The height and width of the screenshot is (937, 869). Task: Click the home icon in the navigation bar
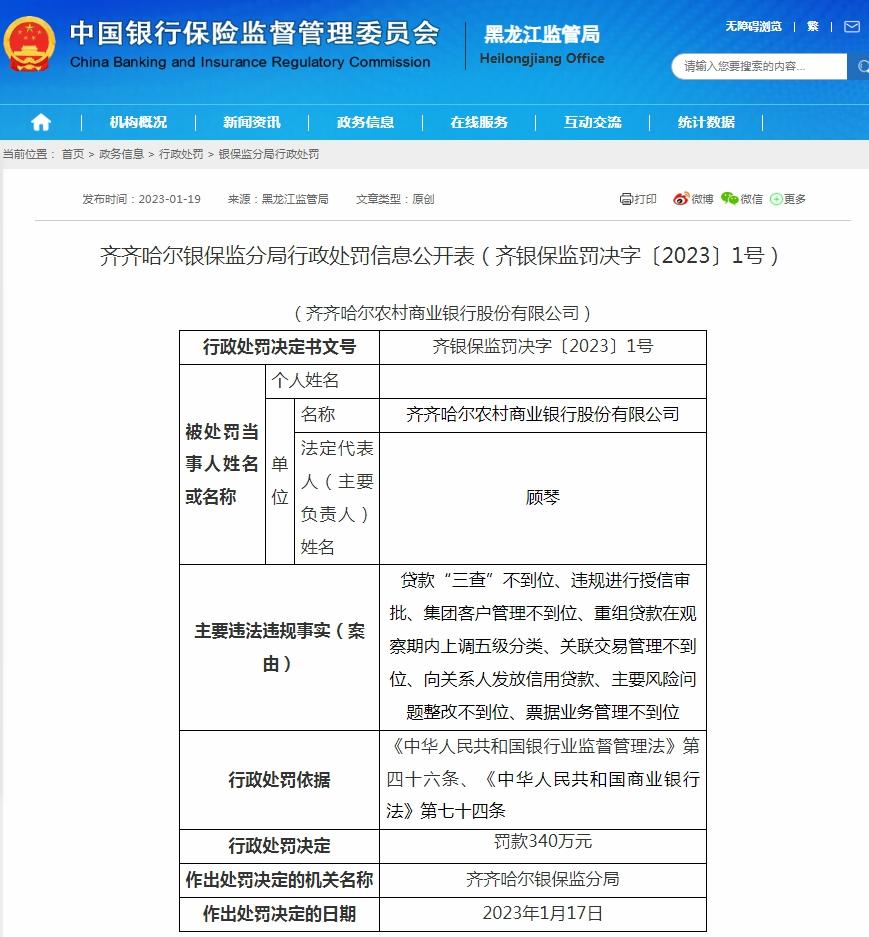[x=39, y=122]
